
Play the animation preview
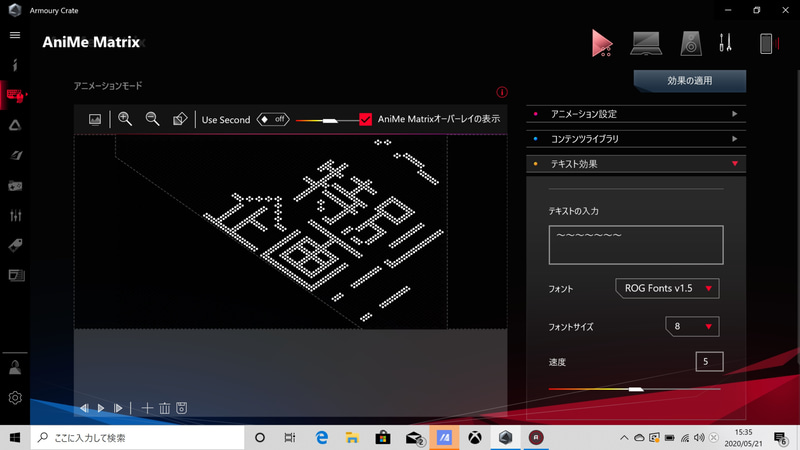pyautogui.click(x=101, y=408)
